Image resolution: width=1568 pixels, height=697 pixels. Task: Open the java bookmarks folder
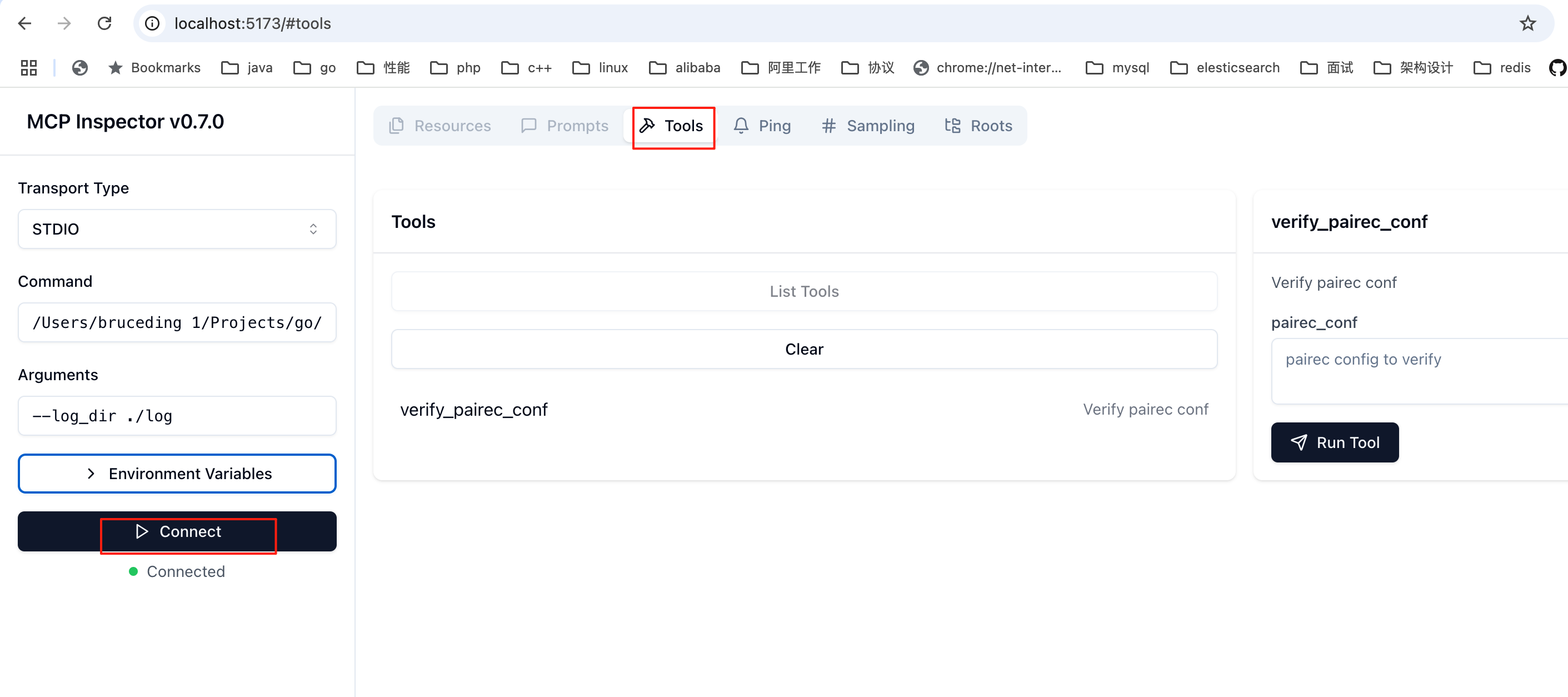point(247,68)
